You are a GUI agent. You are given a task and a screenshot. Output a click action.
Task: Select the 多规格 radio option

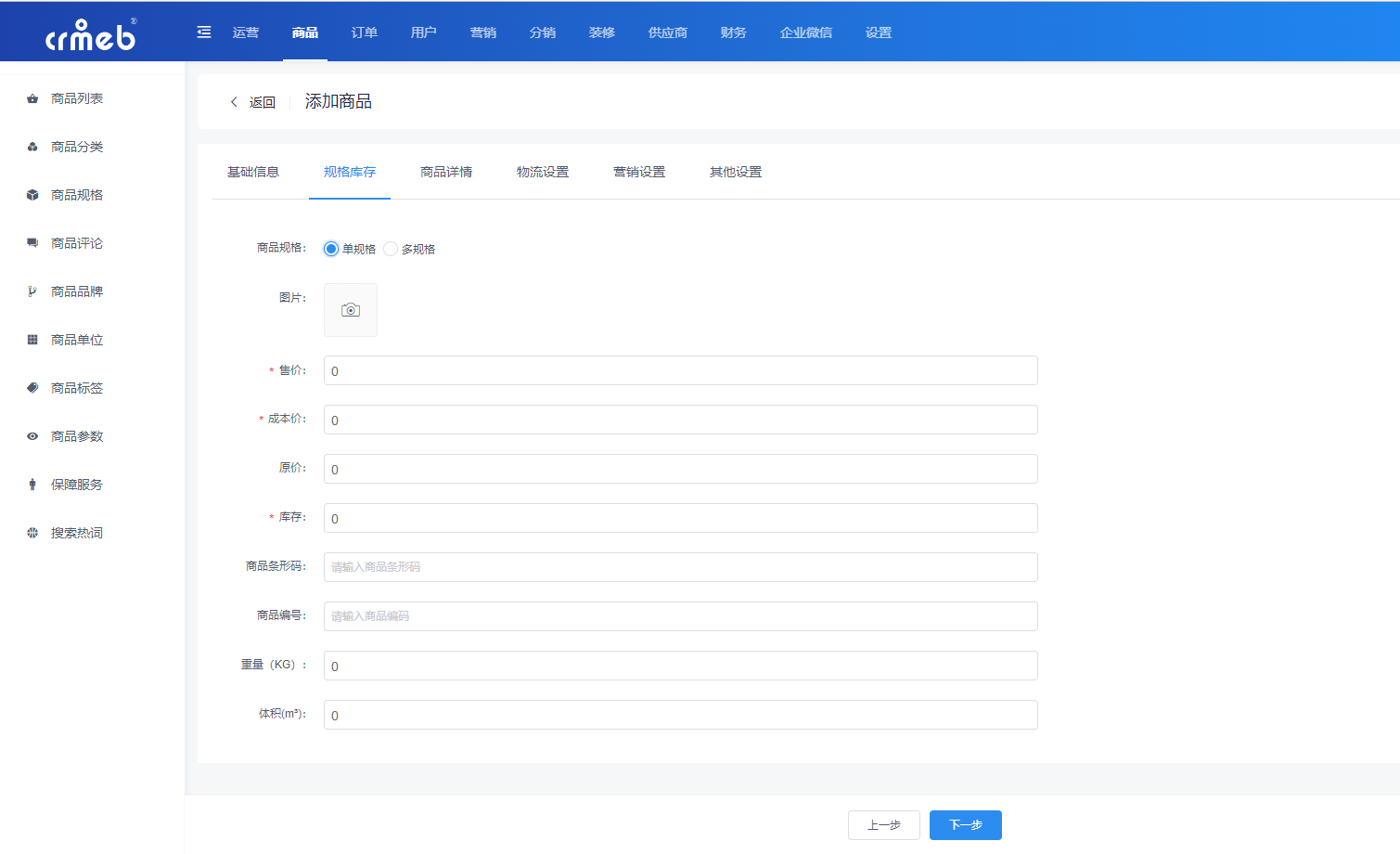[x=391, y=249]
